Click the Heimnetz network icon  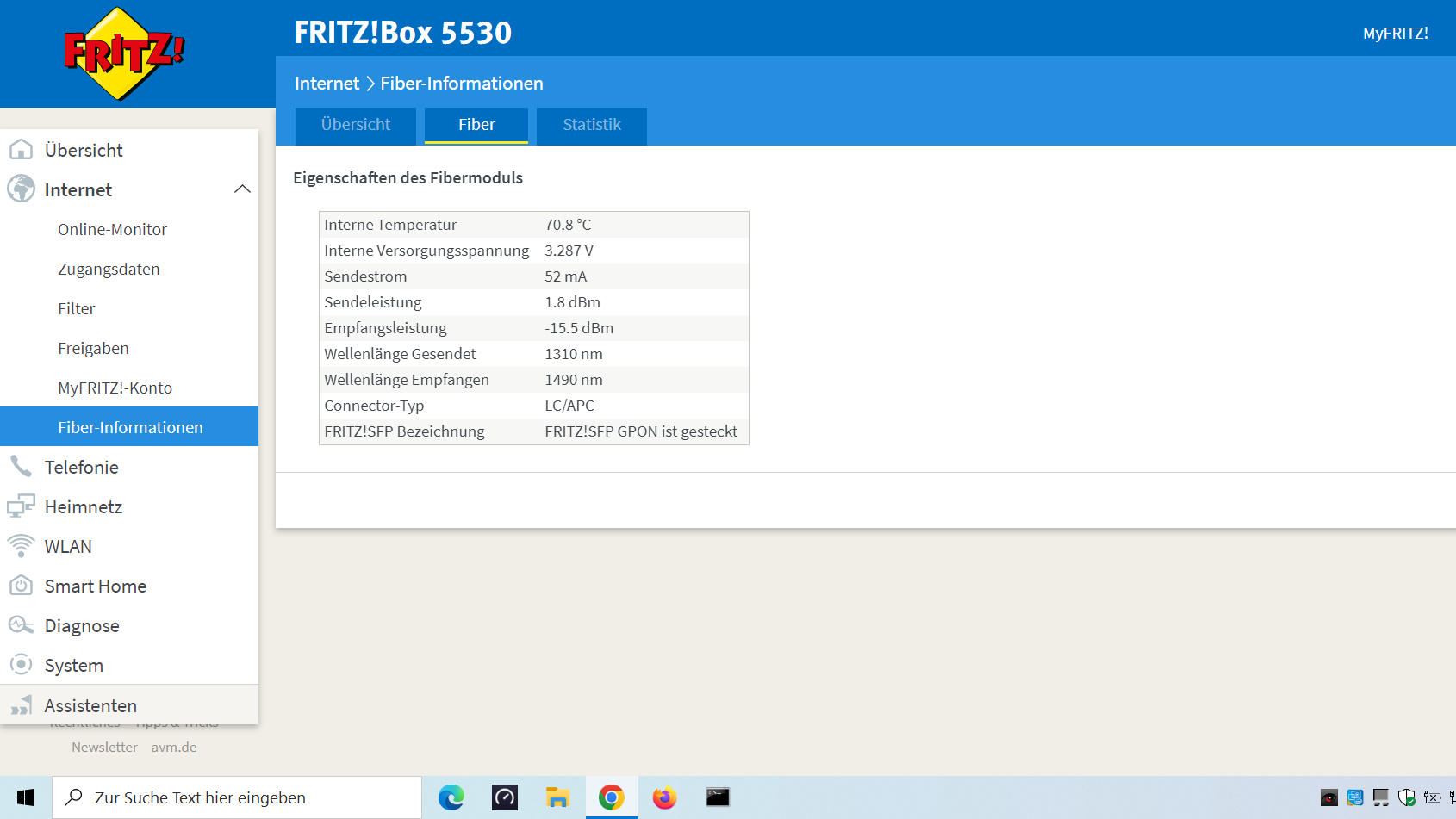21,506
